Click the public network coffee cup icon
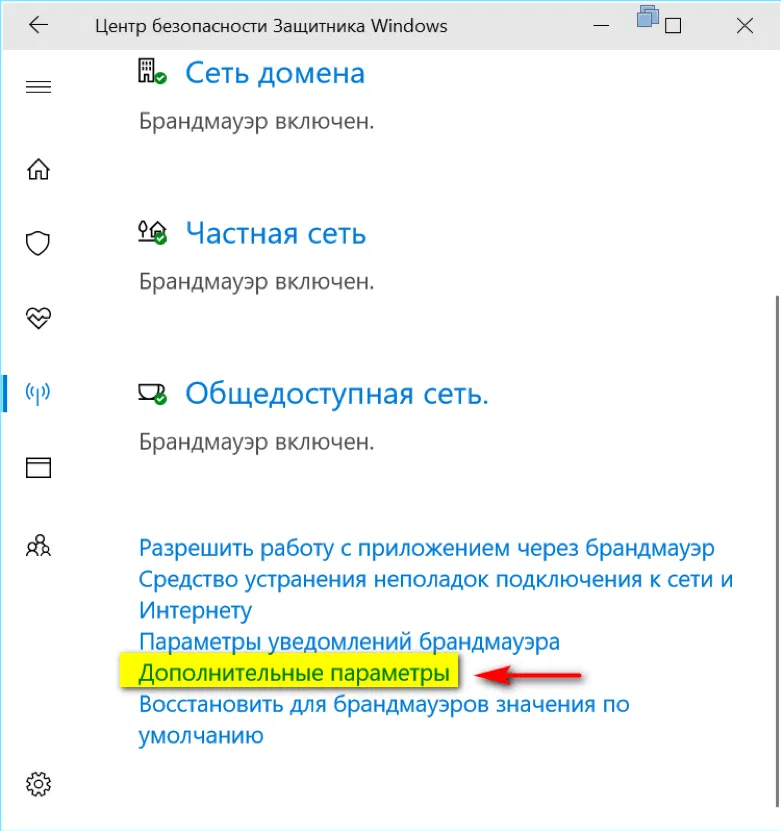 click(x=153, y=394)
